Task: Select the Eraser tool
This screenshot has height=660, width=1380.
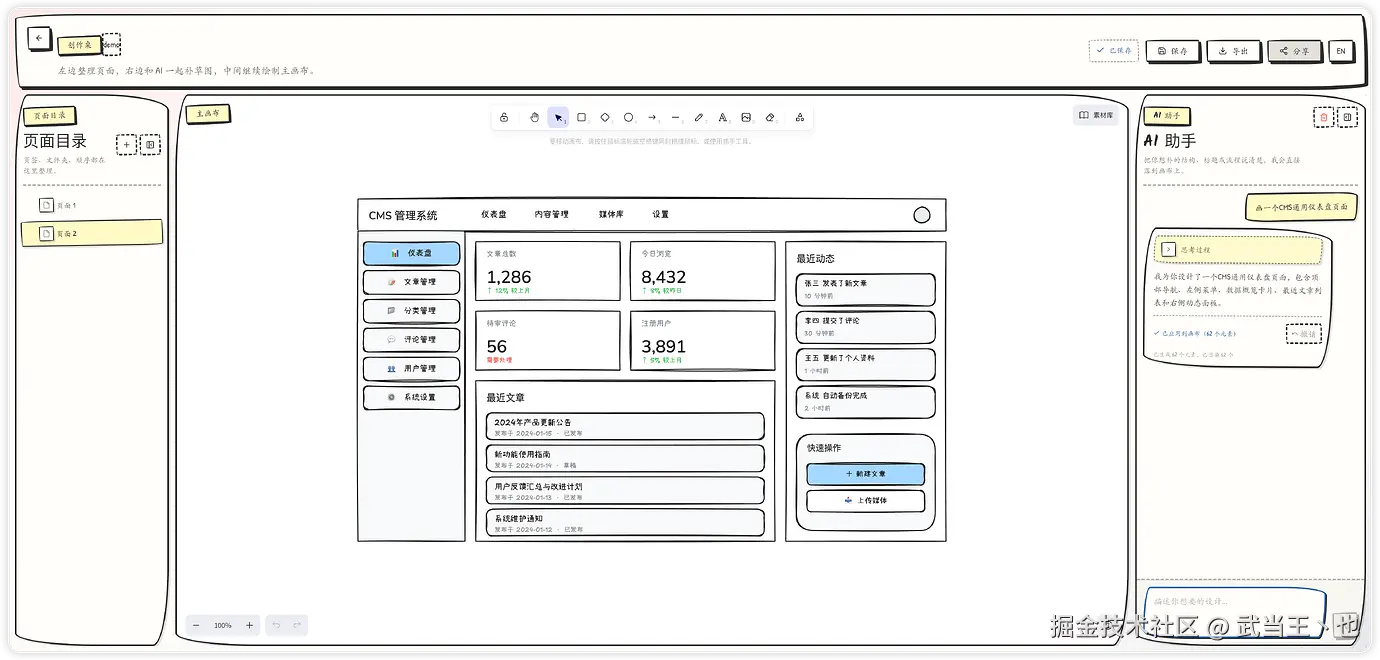Action: [770, 118]
